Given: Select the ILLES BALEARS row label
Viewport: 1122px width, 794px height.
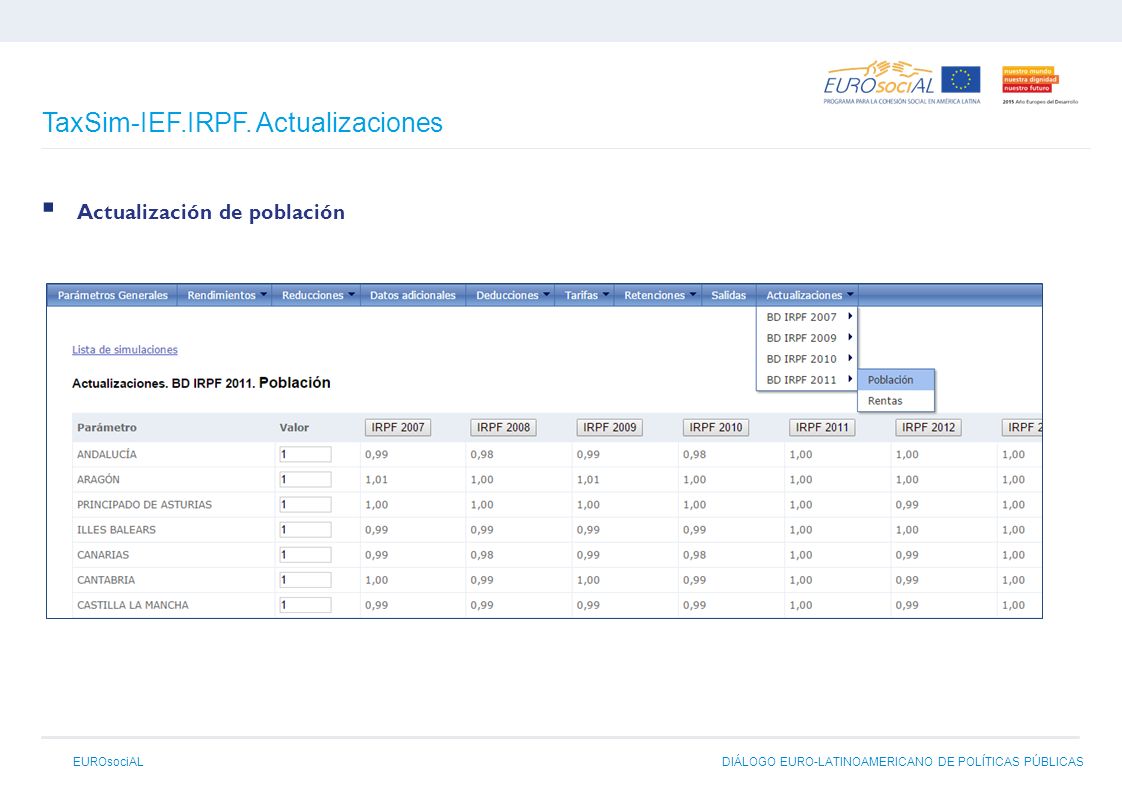Looking at the screenshot, I should pos(116,530).
